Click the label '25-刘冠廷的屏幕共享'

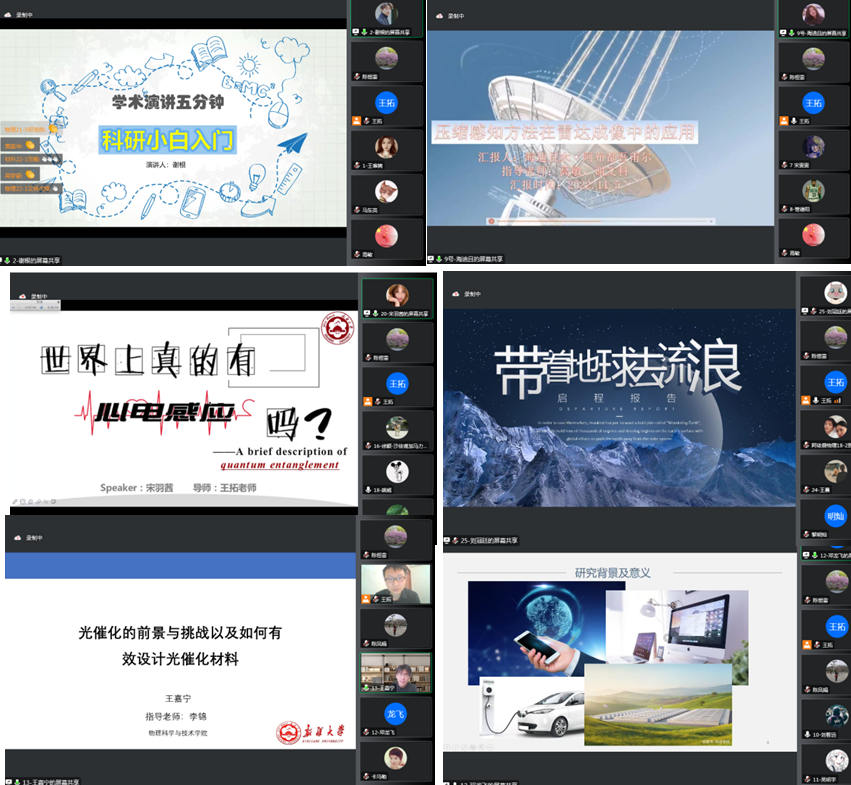tap(490, 540)
